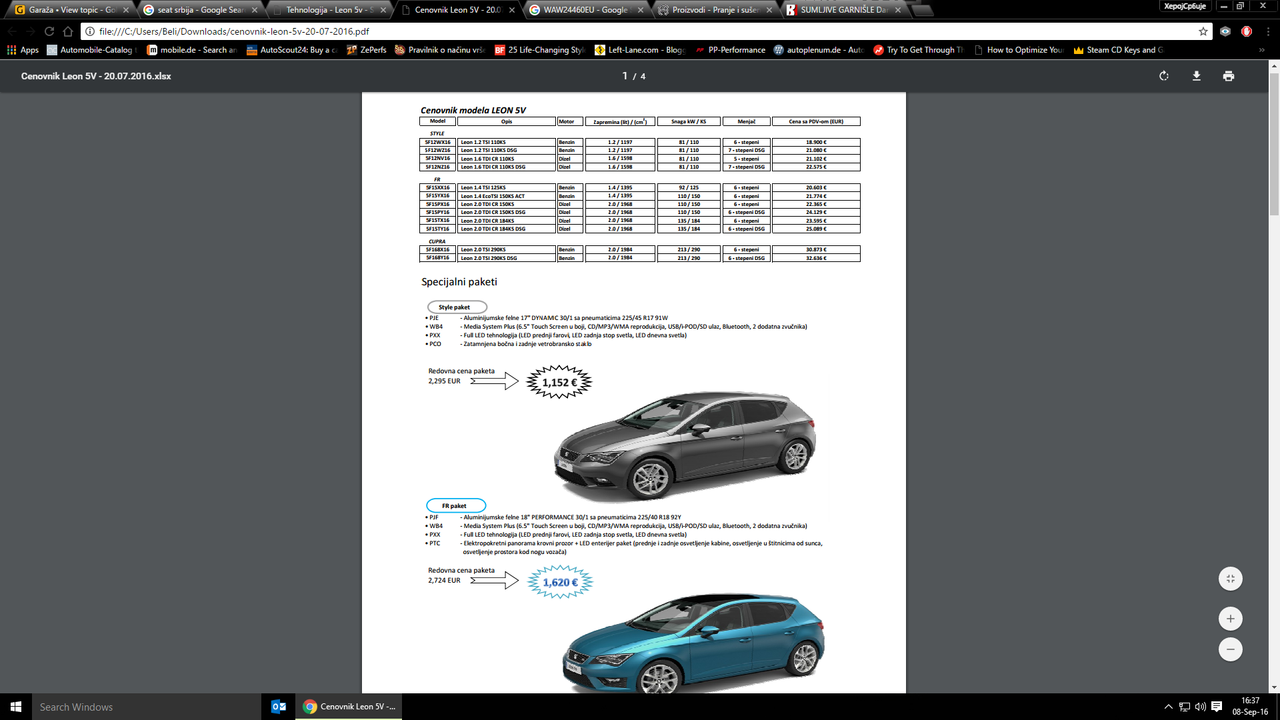
Task: Click the PDF page number field
Action: point(626,76)
